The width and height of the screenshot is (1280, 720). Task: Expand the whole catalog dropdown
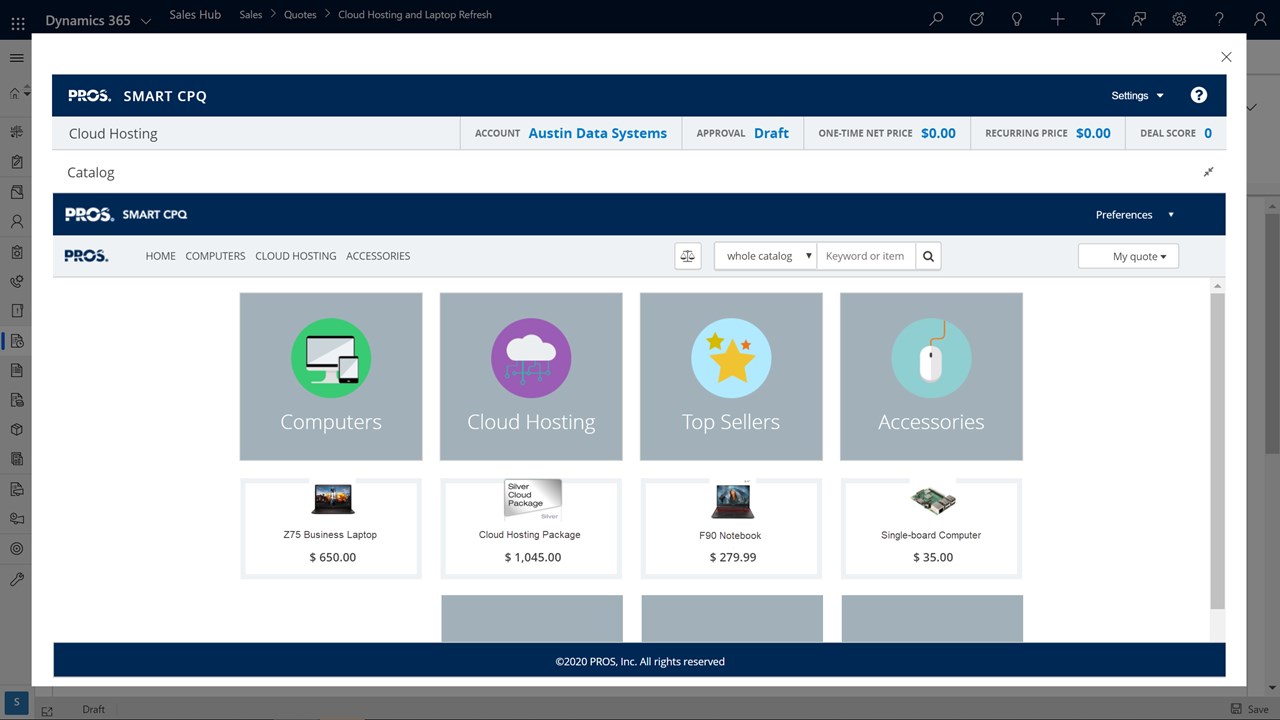(766, 256)
